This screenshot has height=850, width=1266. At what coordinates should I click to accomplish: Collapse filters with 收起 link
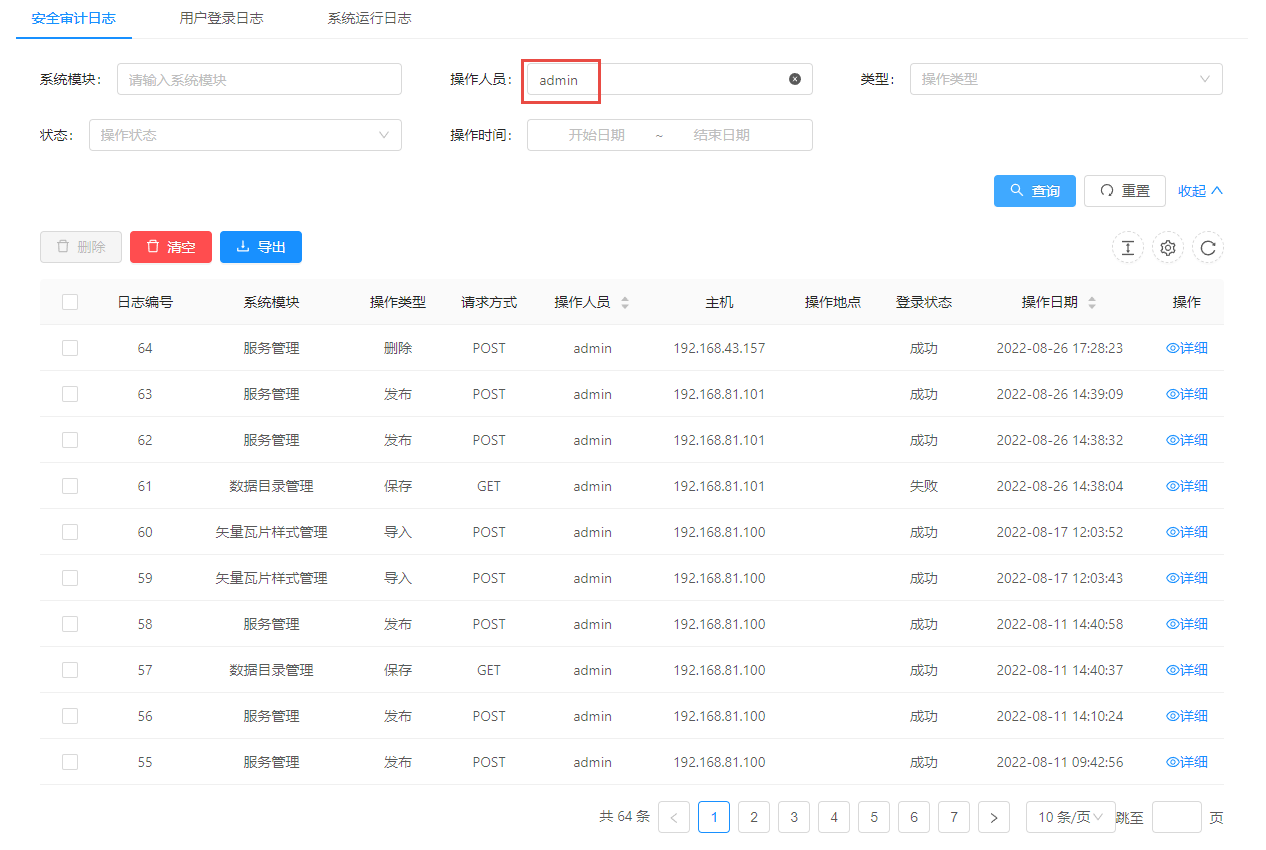[x=1200, y=191]
